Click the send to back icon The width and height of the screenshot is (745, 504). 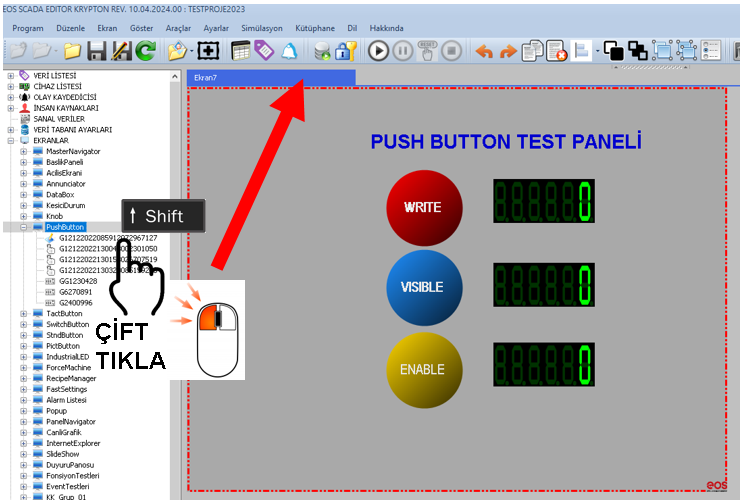tap(638, 50)
